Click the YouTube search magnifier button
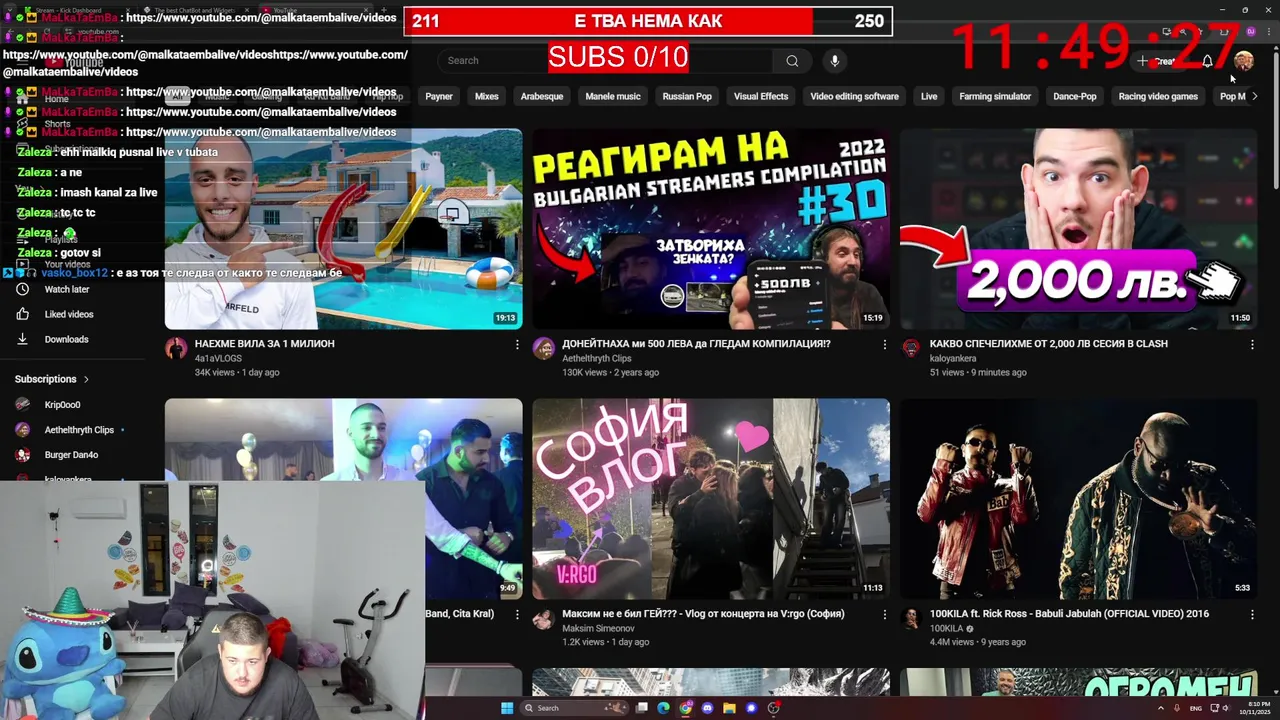1280x720 pixels. [x=792, y=61]
